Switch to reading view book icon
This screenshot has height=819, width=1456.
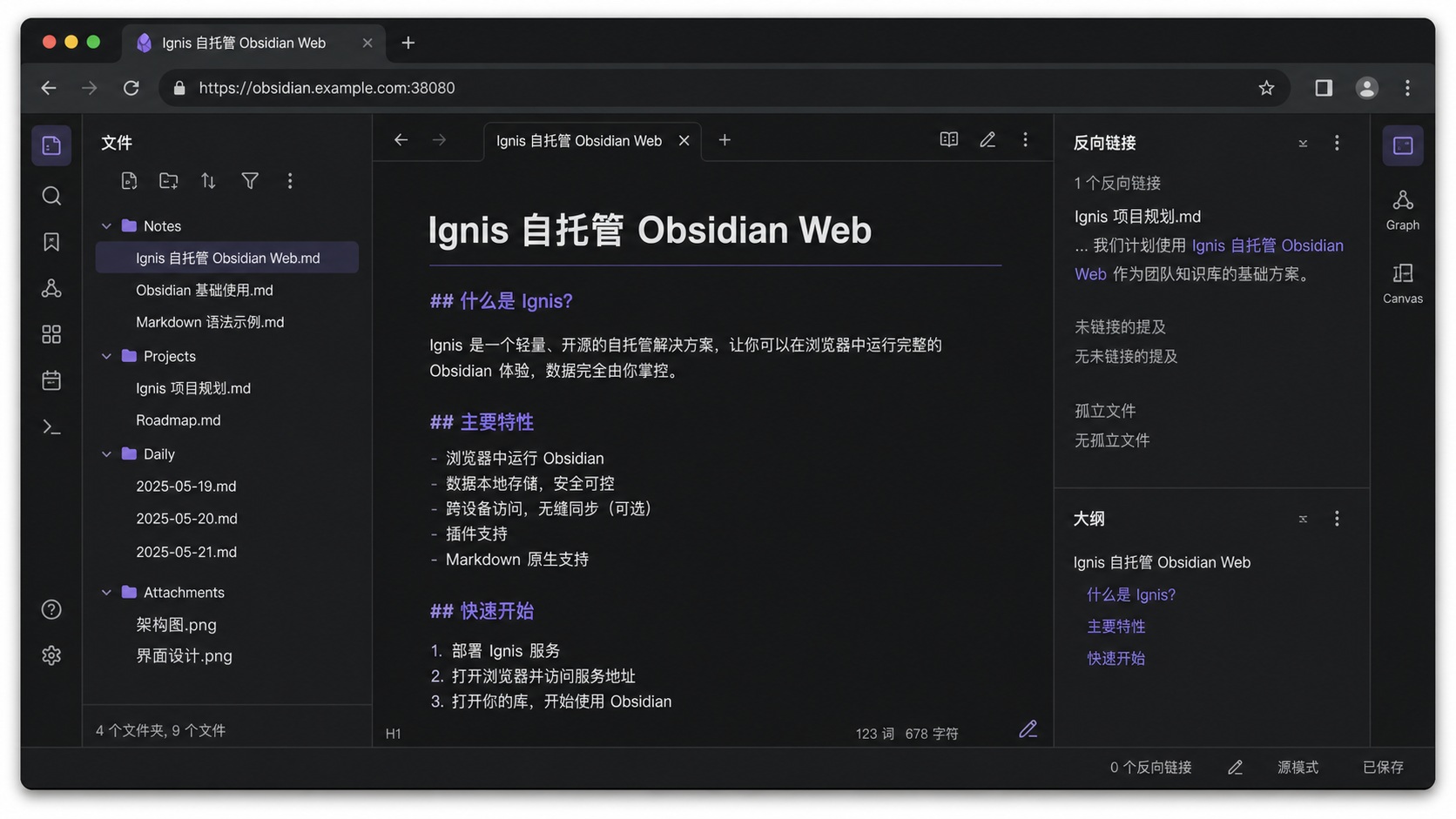pos(948,140)
